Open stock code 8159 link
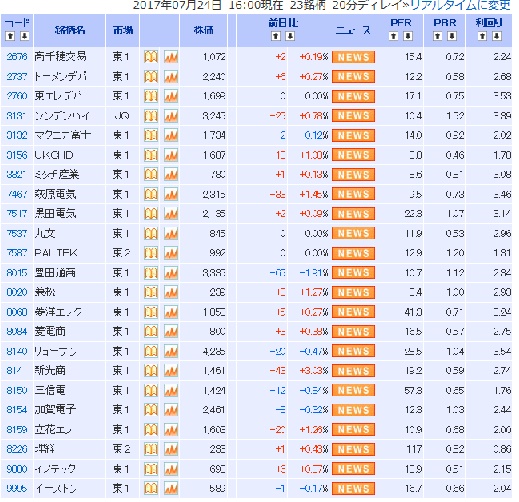 tap(17, 430)
